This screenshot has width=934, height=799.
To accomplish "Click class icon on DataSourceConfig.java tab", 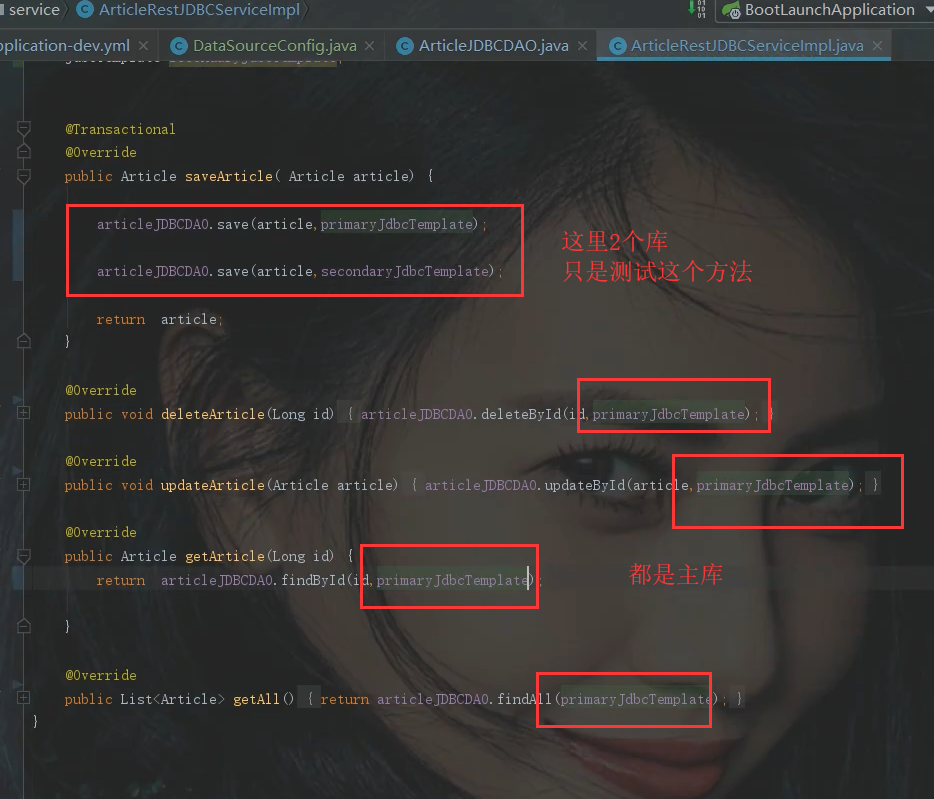I will [x=179, y=46].
